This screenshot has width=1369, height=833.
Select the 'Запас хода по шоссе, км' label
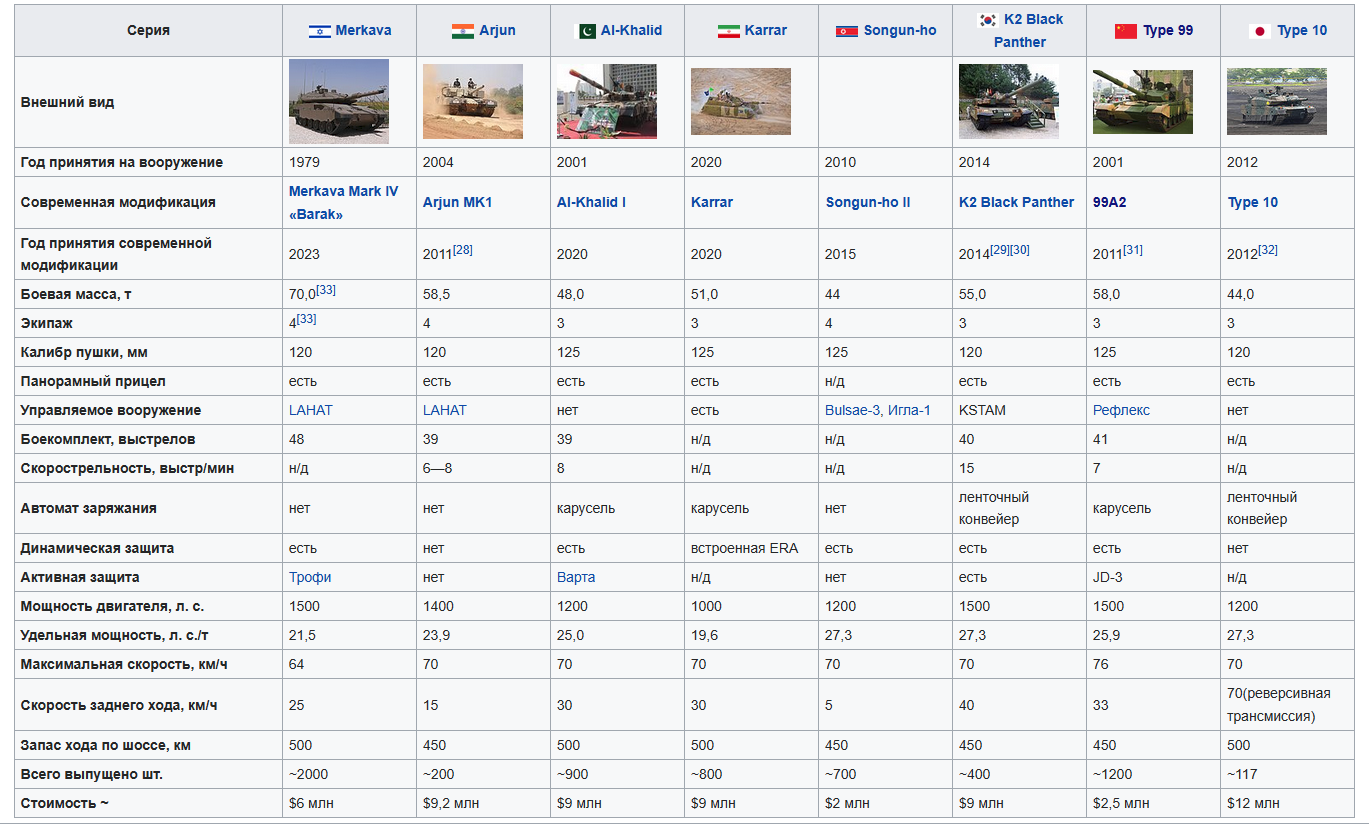(x=148, y=745)
